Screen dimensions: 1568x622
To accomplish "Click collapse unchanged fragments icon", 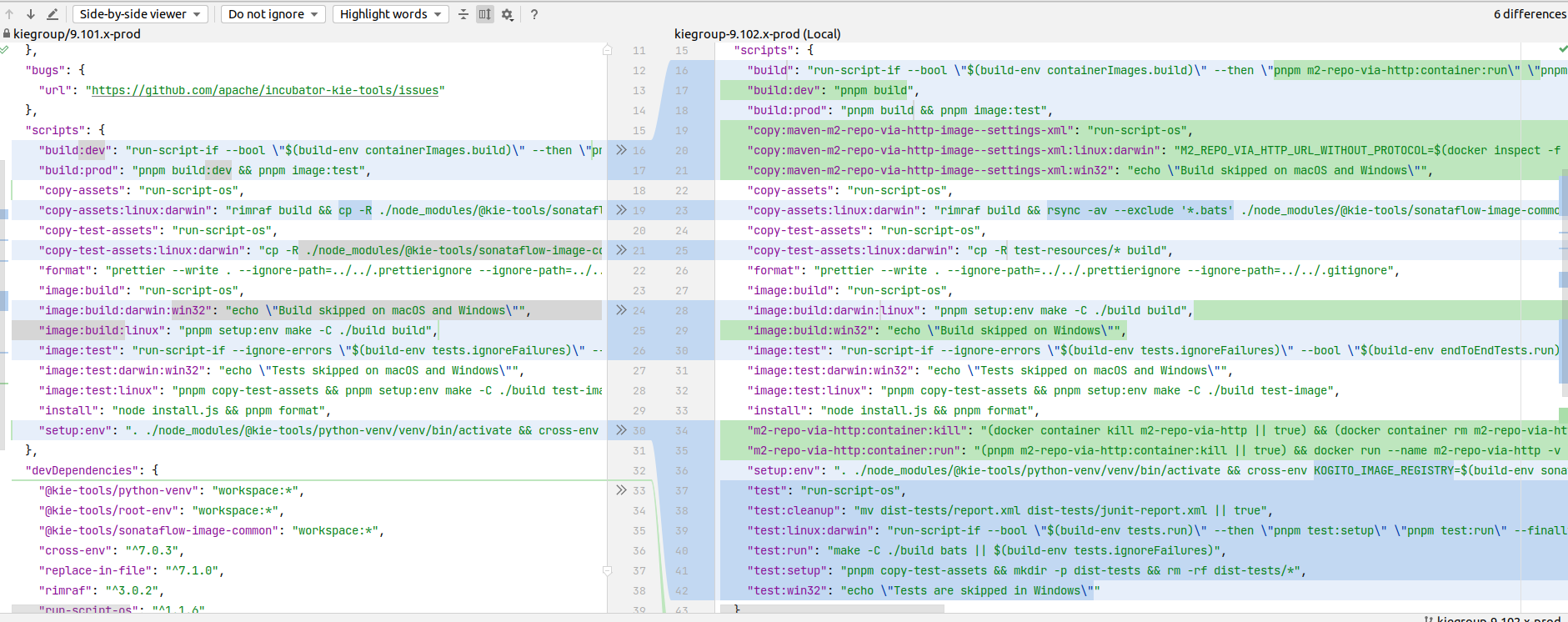I will click(463, 14).
